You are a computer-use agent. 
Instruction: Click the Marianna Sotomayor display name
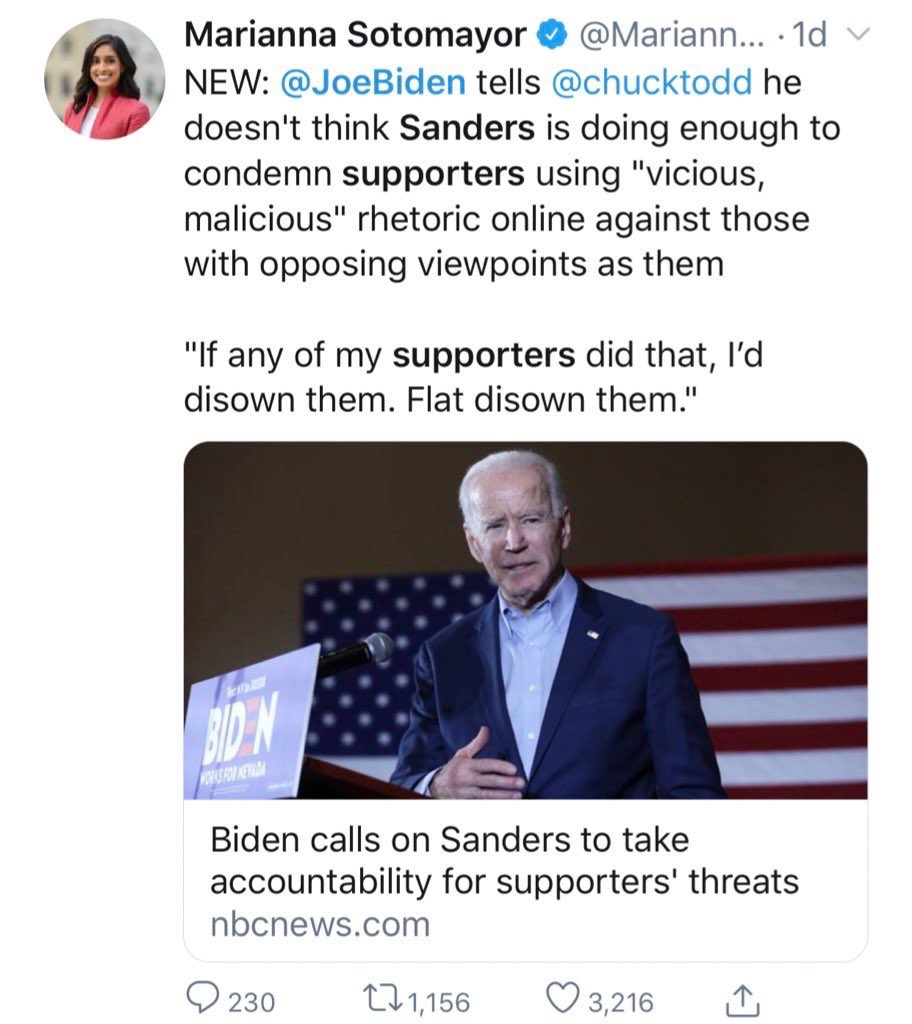pyautogui.click(x=355, y=35)
